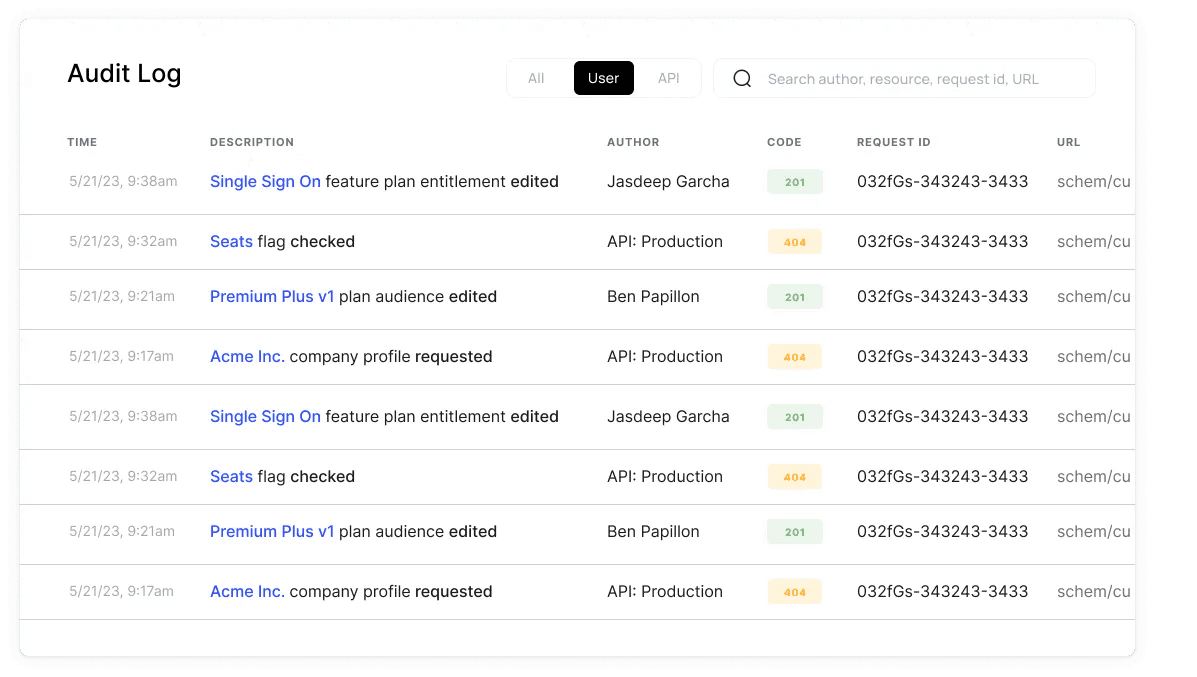Click the green 201 badge in topmost row
Viewport: 1197px width, 677px height.
[794, 182]
